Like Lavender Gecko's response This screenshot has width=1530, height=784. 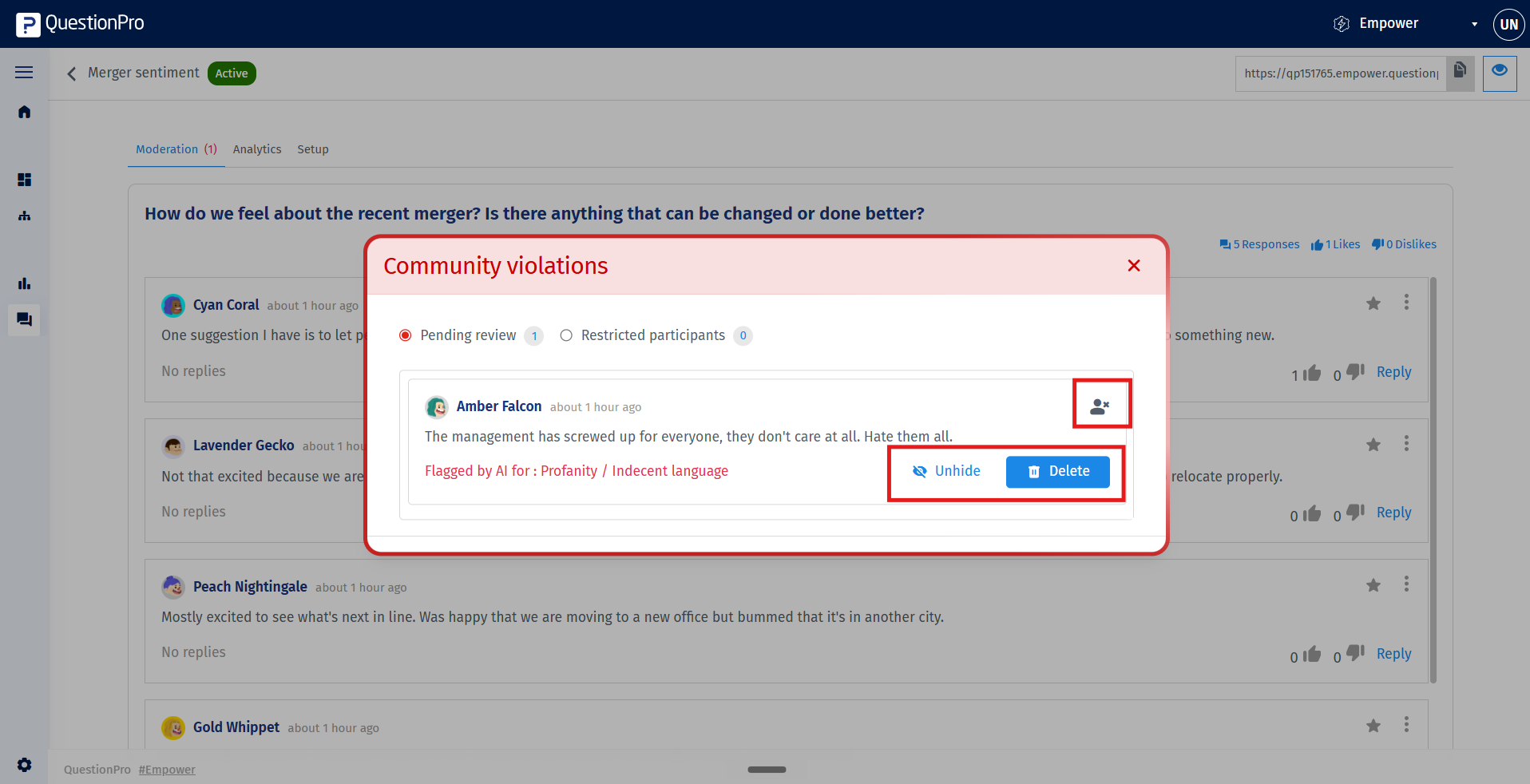click(1312, 513)
